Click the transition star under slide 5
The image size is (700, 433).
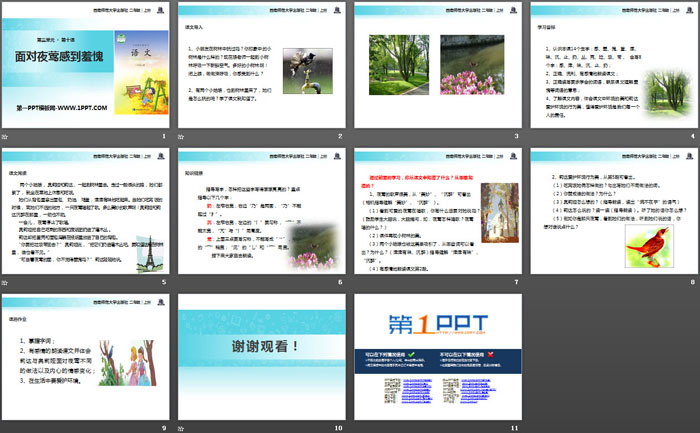click(7, 282)
